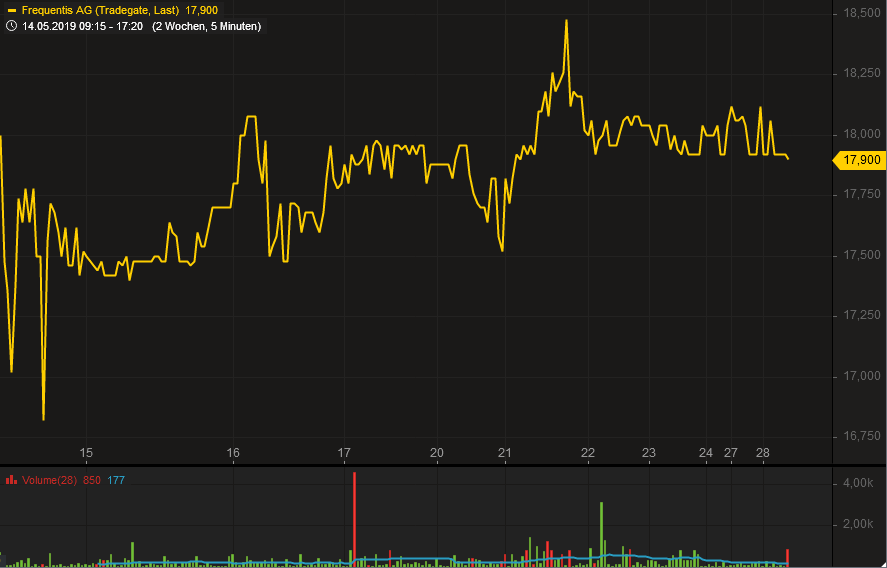Click the blue 177 volume average value
This screenshot has height=568, width=887.
tap(116, 480)
